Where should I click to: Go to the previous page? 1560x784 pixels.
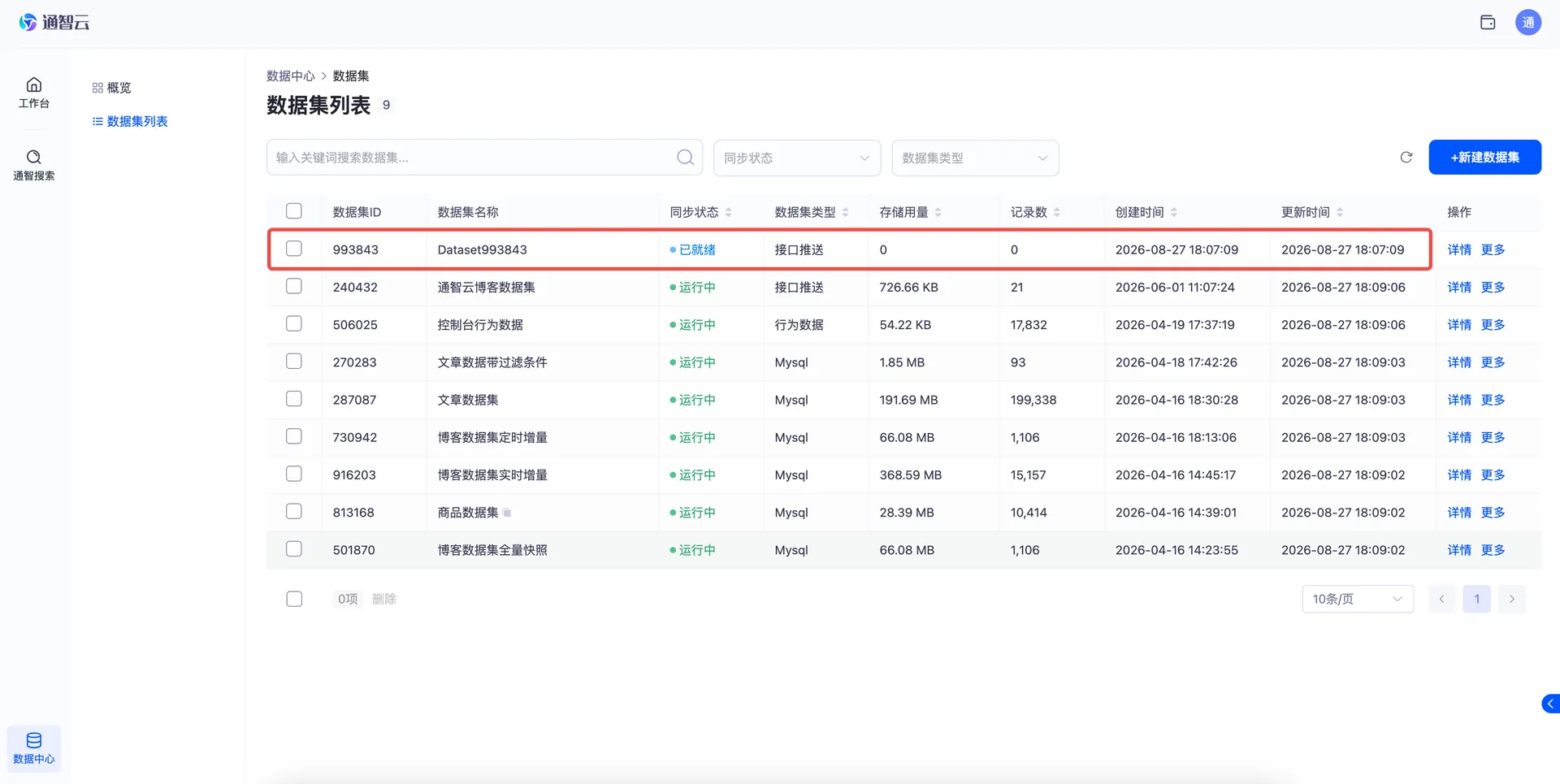[1441, 599]
